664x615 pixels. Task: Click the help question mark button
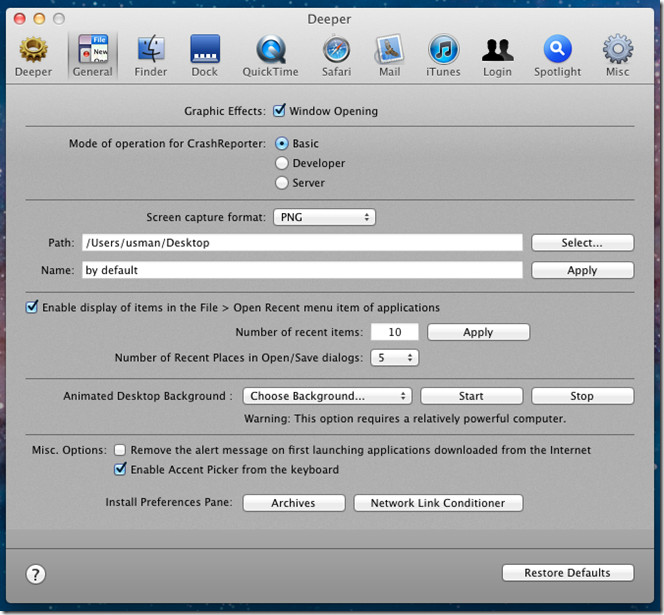[x=36, y=574]
